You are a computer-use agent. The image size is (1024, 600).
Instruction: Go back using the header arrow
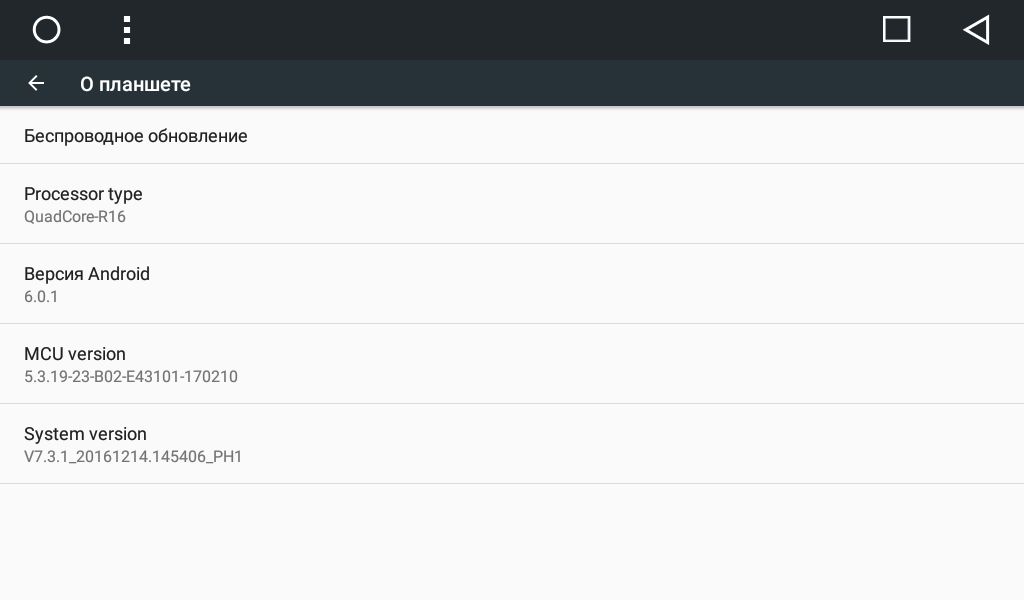(x=36, y=83)
